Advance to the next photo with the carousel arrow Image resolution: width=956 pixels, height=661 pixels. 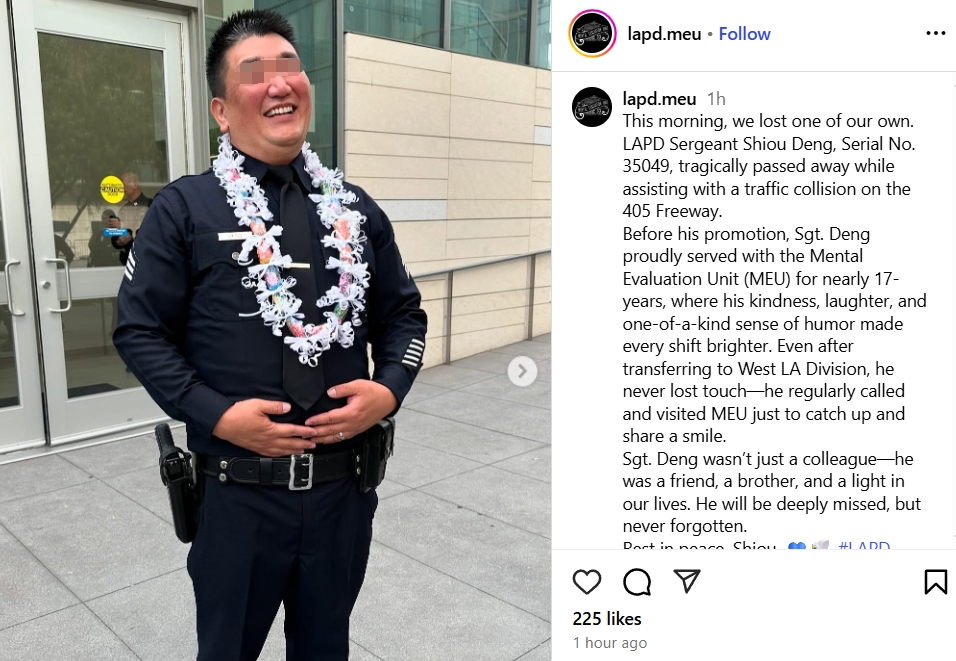pos(522,371)
